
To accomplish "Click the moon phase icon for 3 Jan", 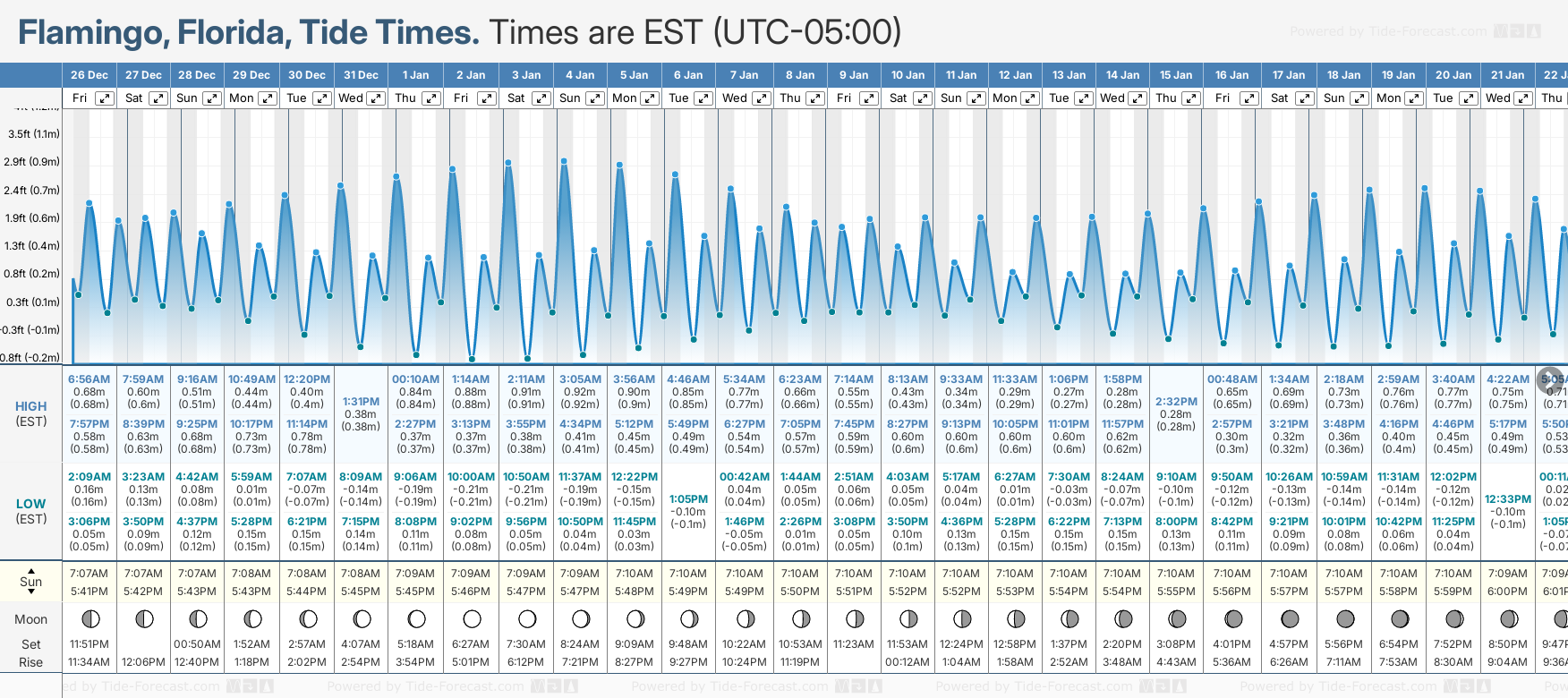I will pos(527,618).
